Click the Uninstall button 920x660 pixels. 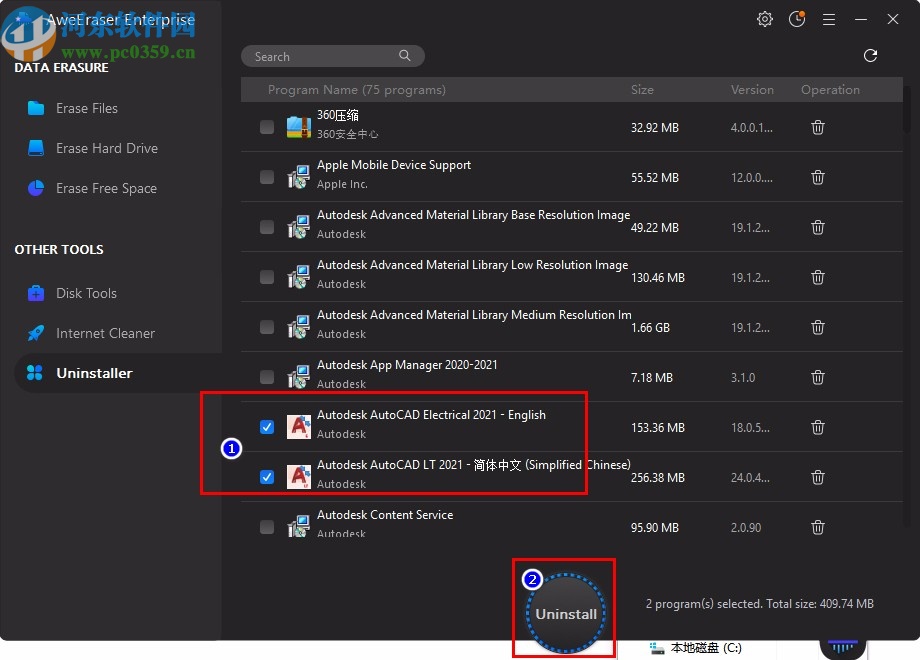click(x=564, y=613)
